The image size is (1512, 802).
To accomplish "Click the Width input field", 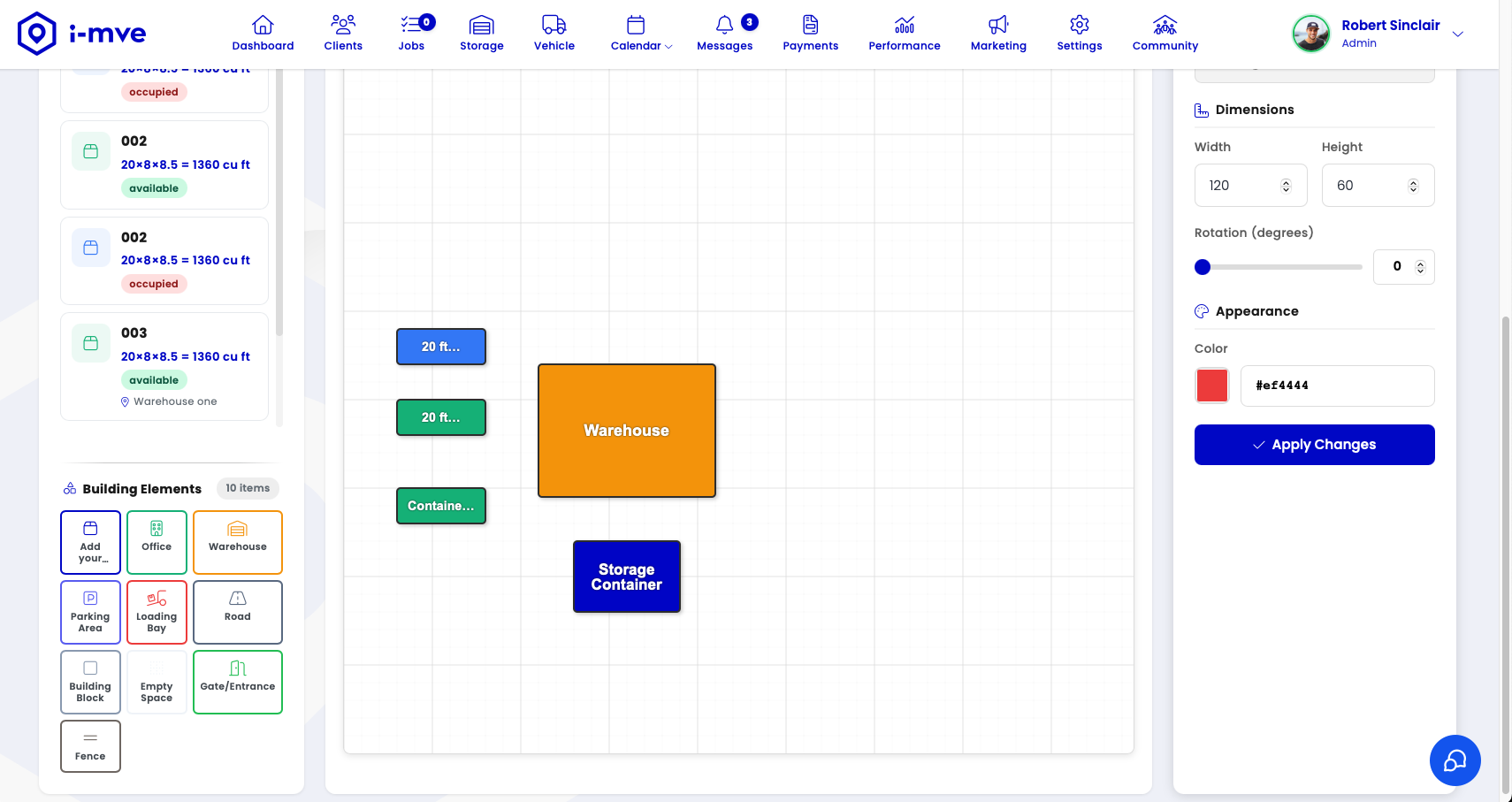I will tap(1251, 186).
